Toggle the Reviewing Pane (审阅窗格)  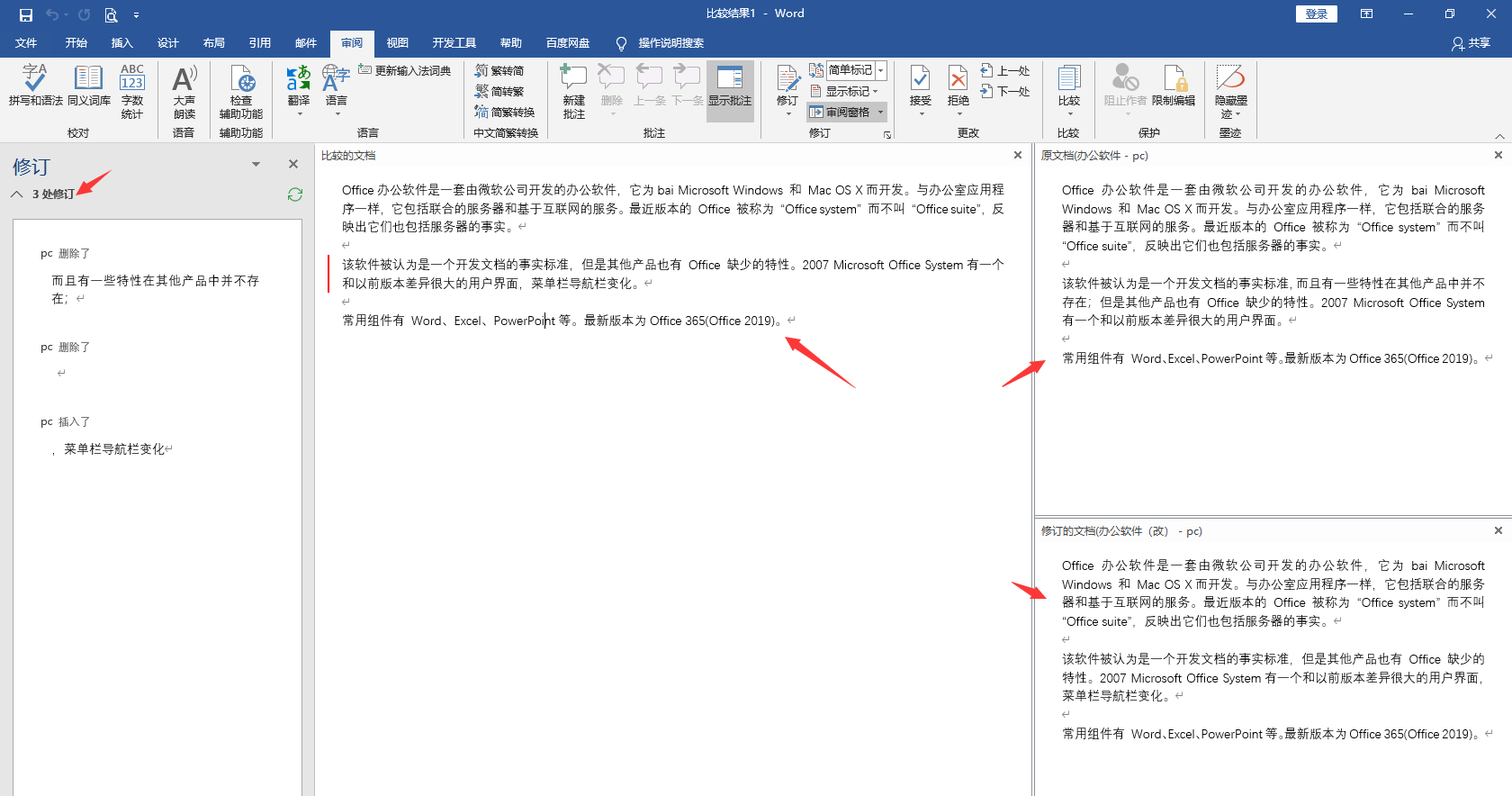pyautogui.click(x=840, y=112)
